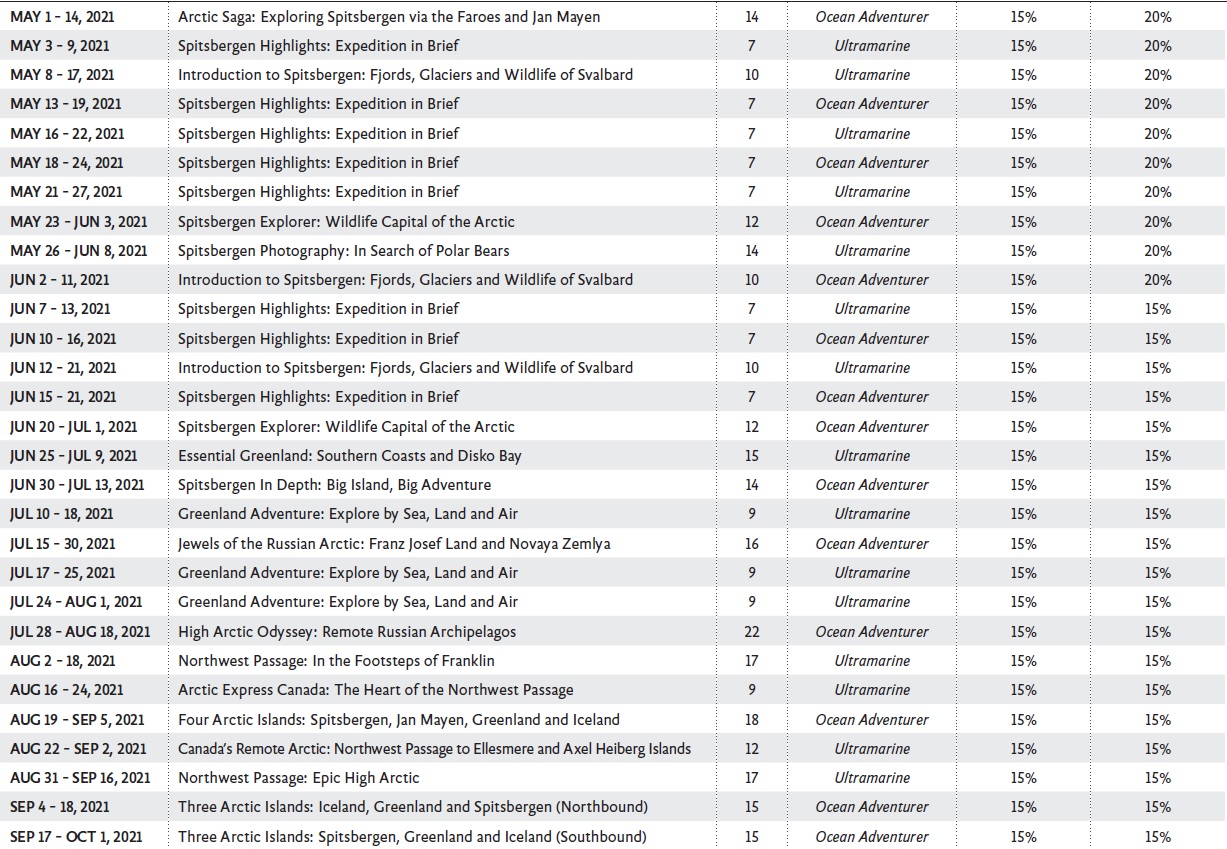Click the 18 days value in the Four Arctic Islands row

click(752, 720)
